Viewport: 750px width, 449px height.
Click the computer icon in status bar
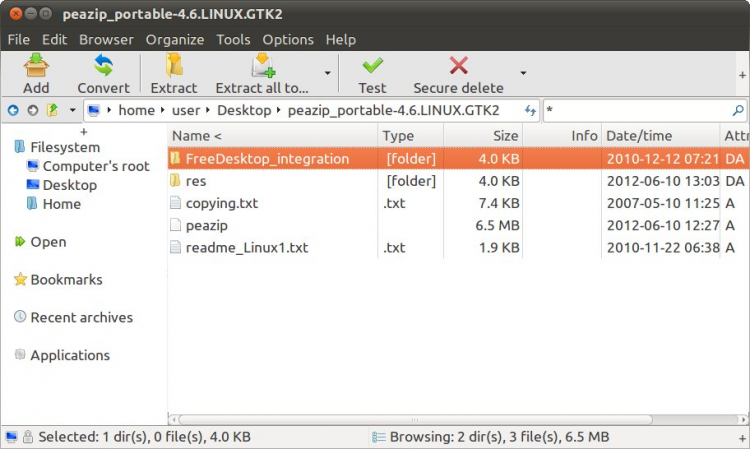pos(11,437)
